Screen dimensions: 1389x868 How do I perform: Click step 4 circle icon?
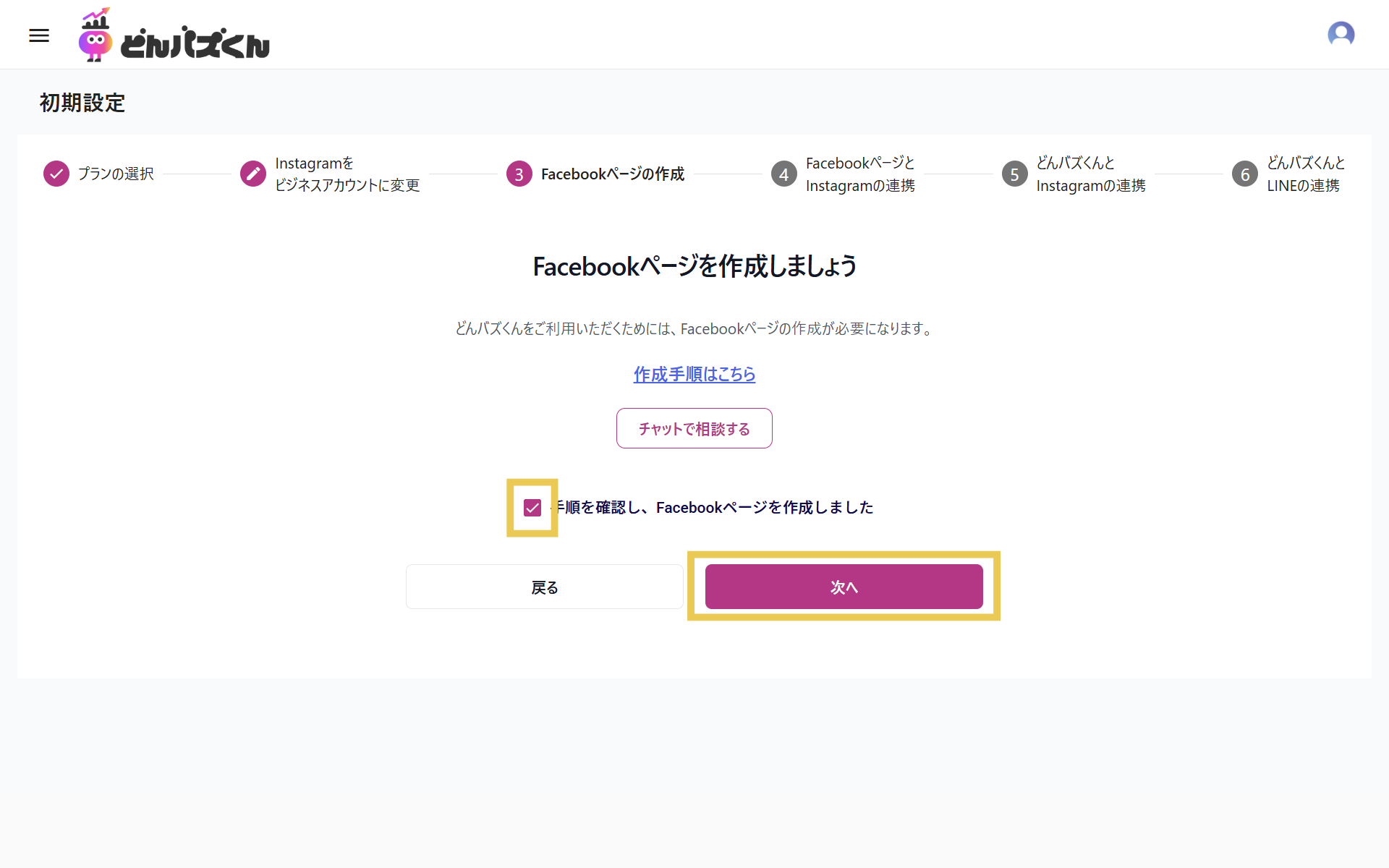pos(783,174)
